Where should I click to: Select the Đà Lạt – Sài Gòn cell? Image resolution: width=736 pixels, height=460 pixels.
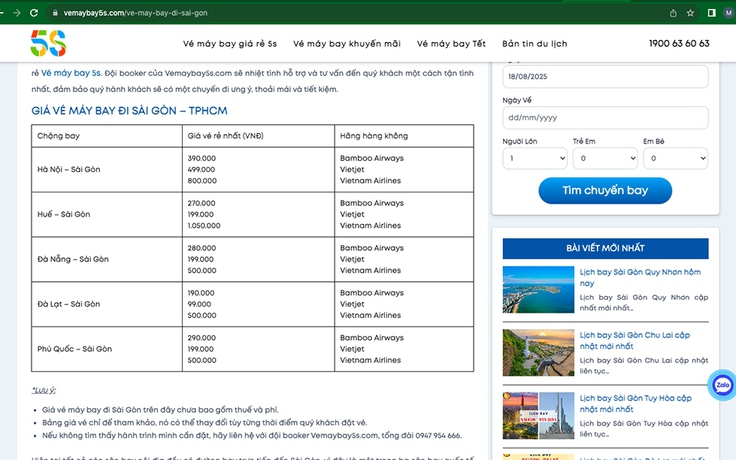[107, 304]
